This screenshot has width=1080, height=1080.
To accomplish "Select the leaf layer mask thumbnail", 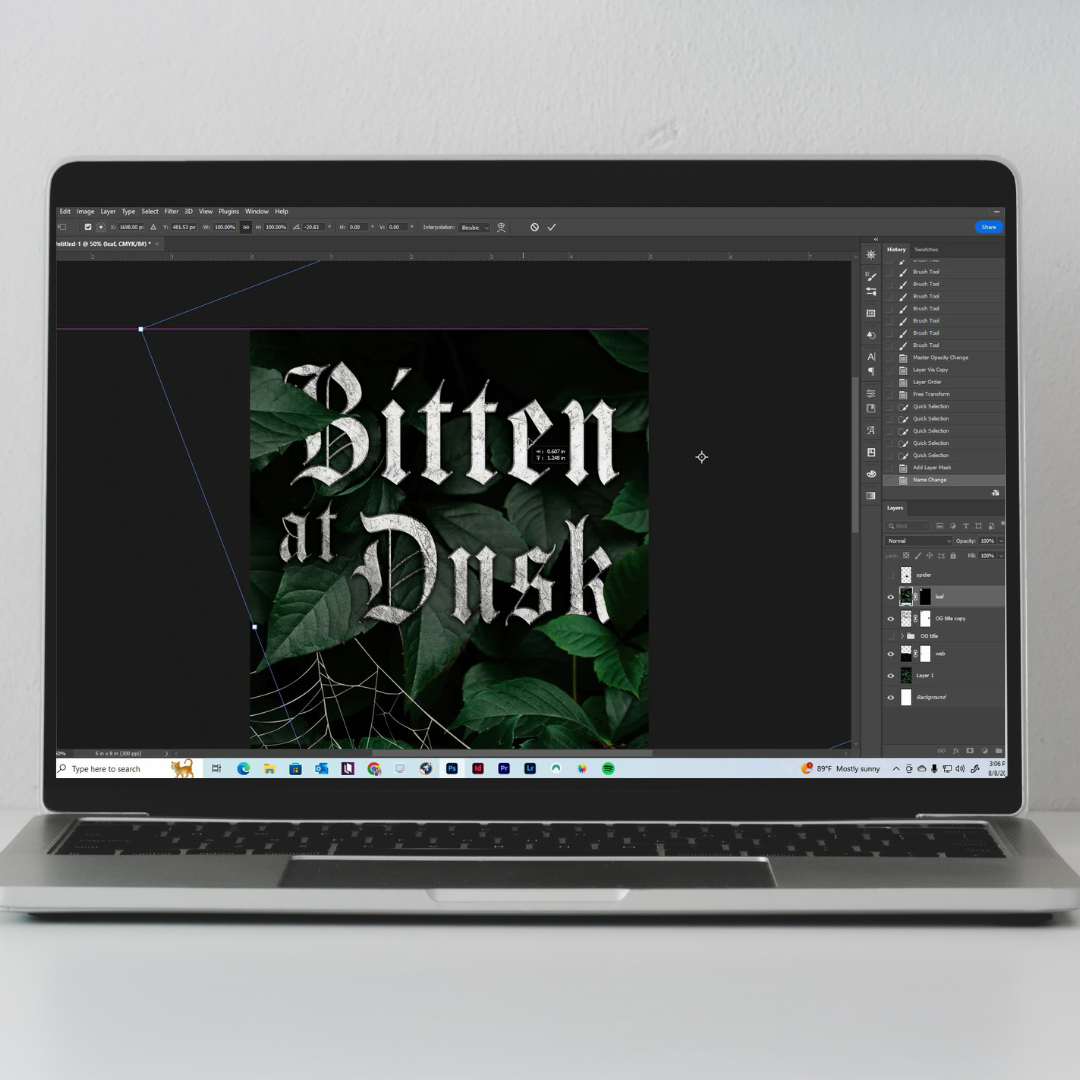I will click(x=925, y=596).
